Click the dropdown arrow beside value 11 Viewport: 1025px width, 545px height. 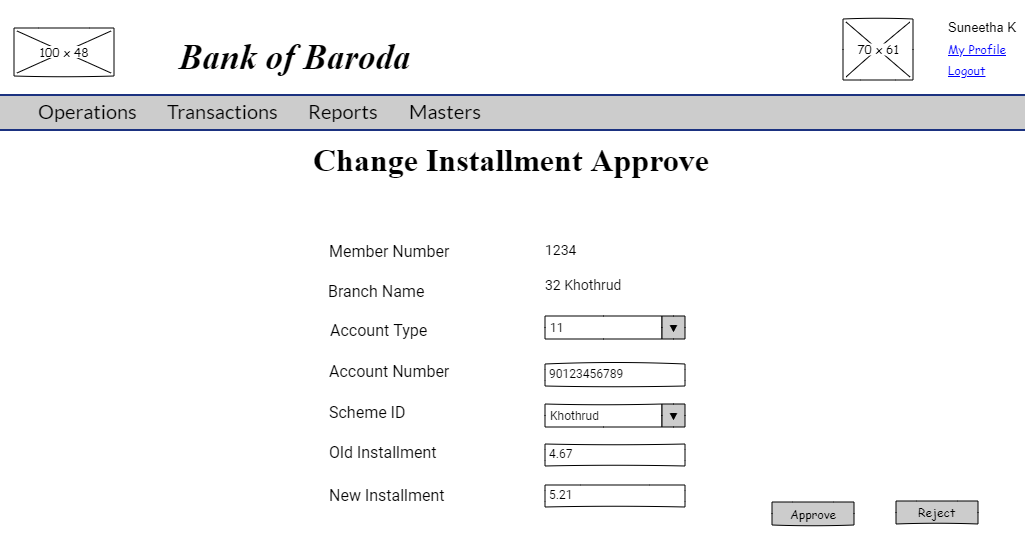pos(673,328)
